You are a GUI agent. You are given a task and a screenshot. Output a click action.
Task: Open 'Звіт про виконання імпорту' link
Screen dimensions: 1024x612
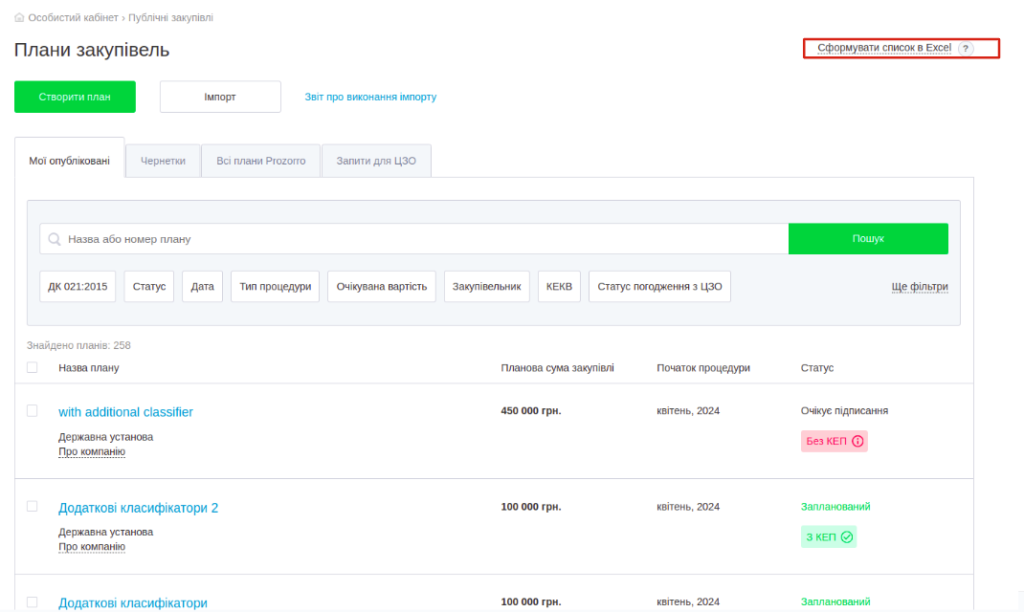(x=371, y=97)
